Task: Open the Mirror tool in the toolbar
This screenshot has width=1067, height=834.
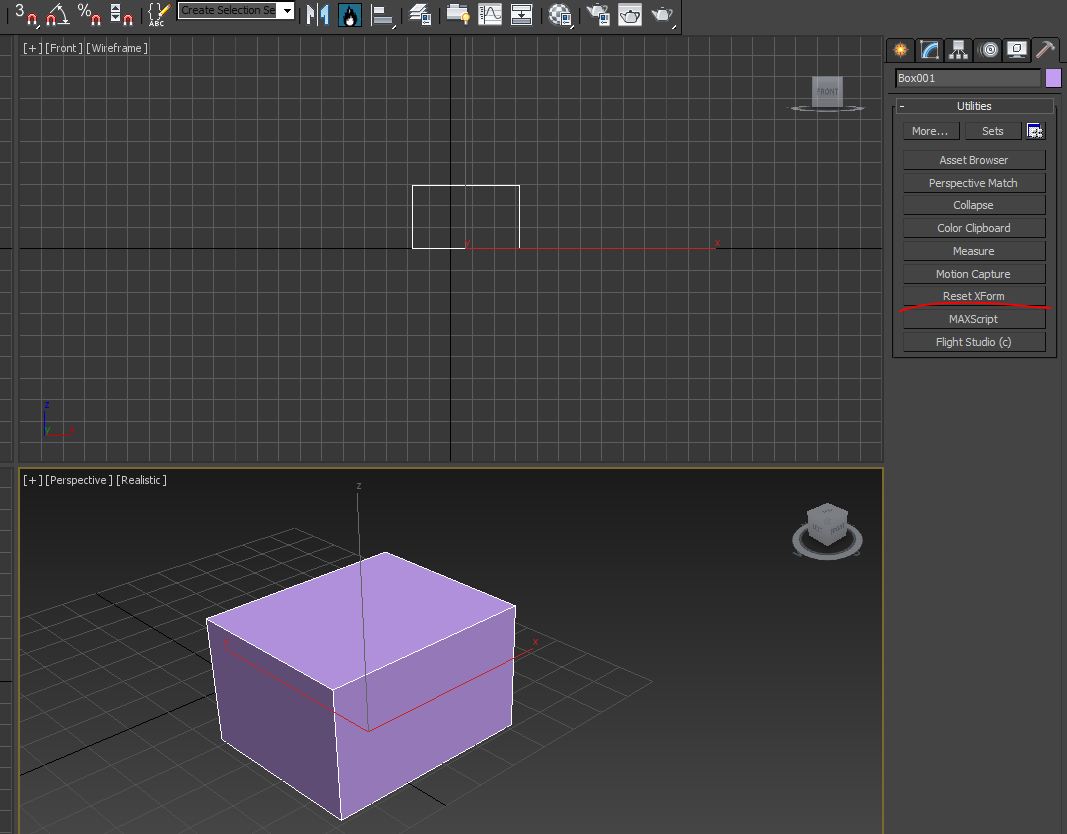Action: click(318, 15)
